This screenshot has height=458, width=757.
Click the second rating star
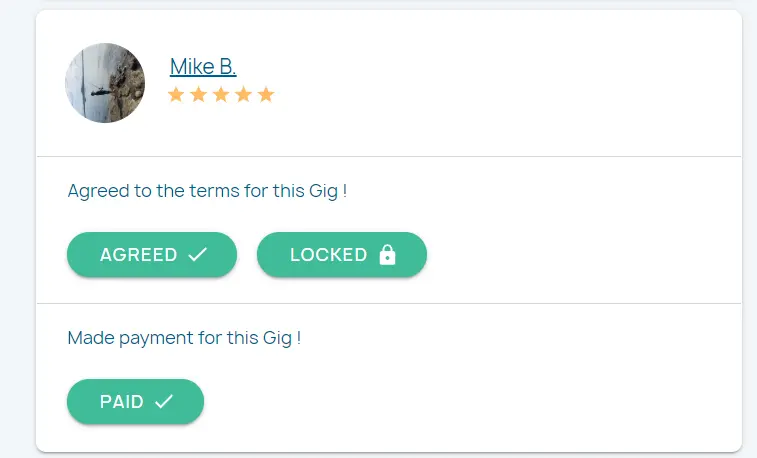(x=198, y=95)
